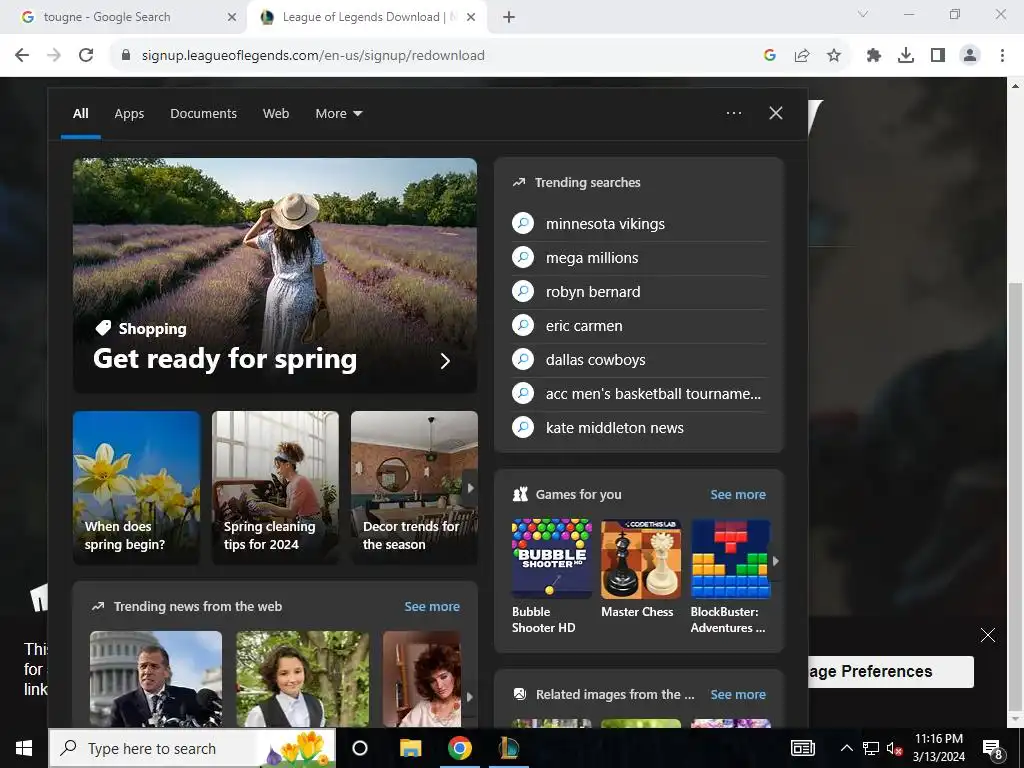This screenshot has width=1024, height=768.
Task: Select the Web search filter tab
Action: point(276,114)
